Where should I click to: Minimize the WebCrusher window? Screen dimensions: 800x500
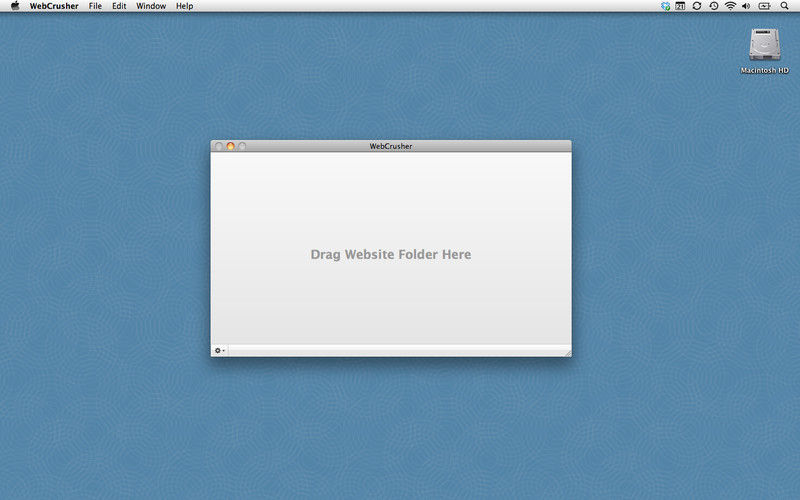(x=231, y=146)
